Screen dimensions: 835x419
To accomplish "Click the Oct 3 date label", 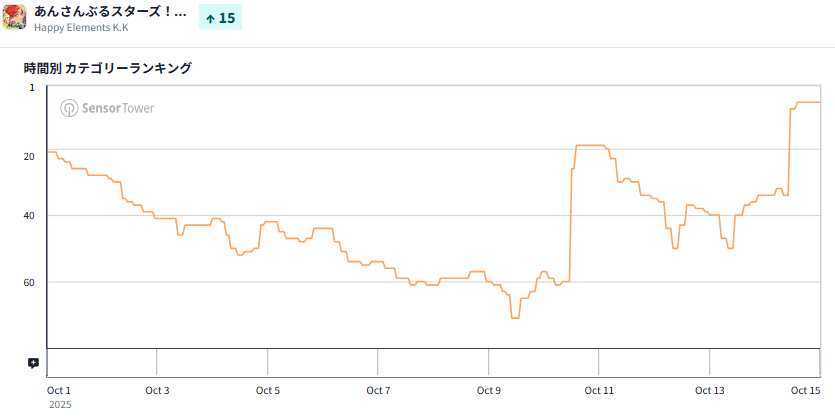I will click(x=157, y=390).
